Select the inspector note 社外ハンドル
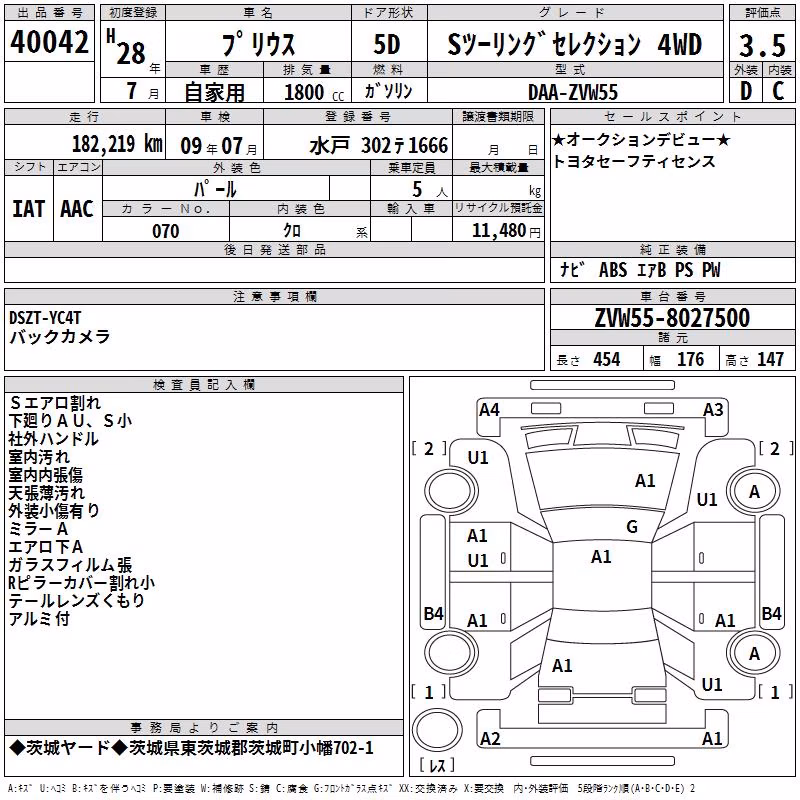Viewport: 800px width, 800px height. click(54, 439)
